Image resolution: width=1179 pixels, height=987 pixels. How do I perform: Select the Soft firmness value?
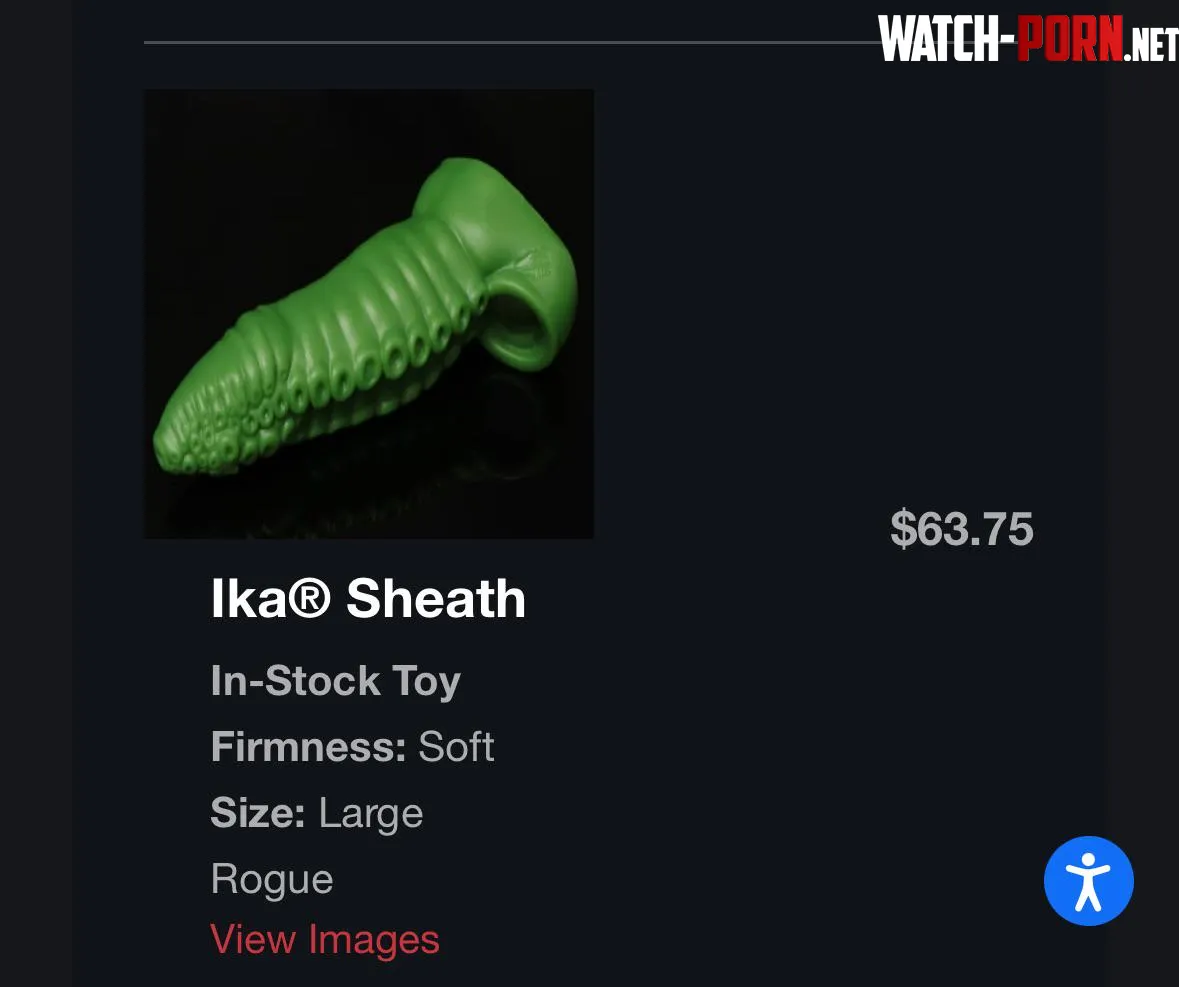click(x=456, y=746)
